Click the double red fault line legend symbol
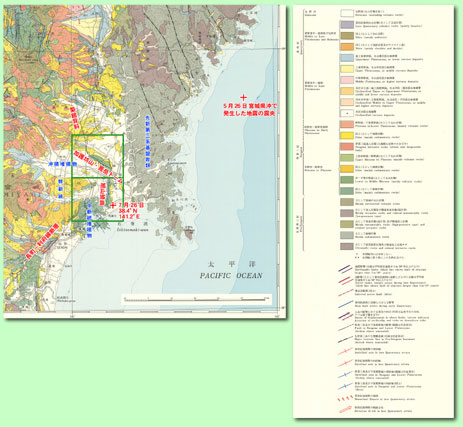Screen dimensions: 463x427 click(345, 281)
